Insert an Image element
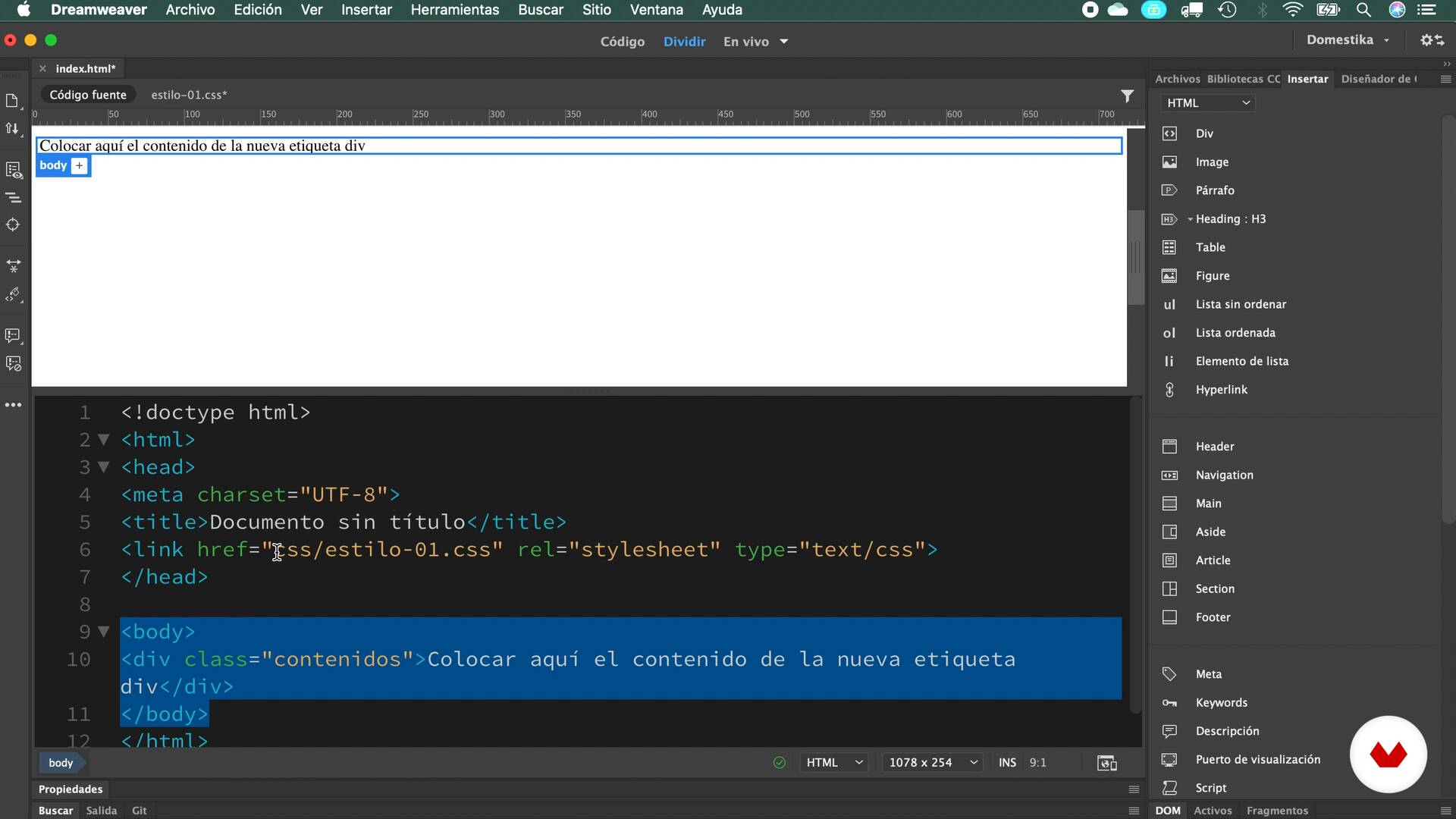 coord(1212,162)
